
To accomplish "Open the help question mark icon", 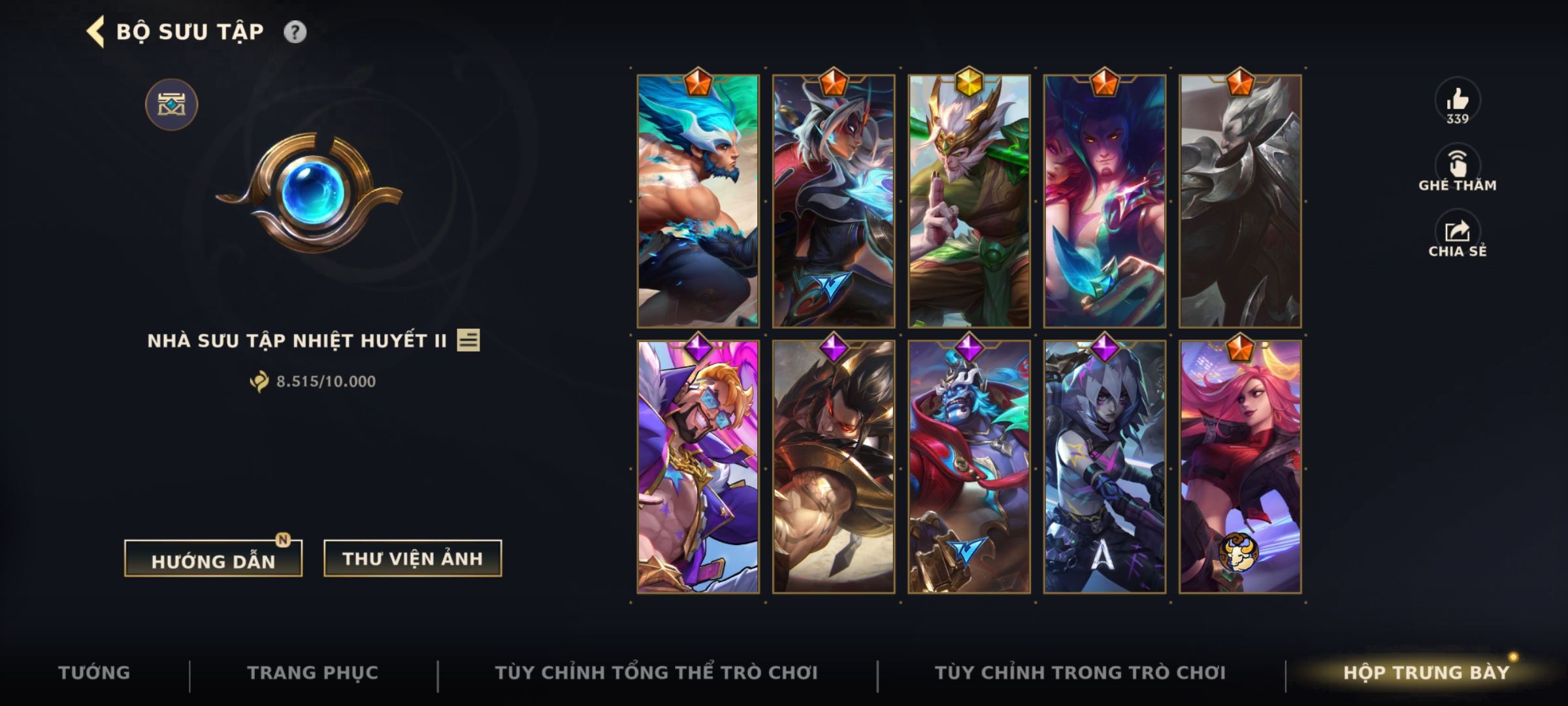I will (x=295, y=32).
